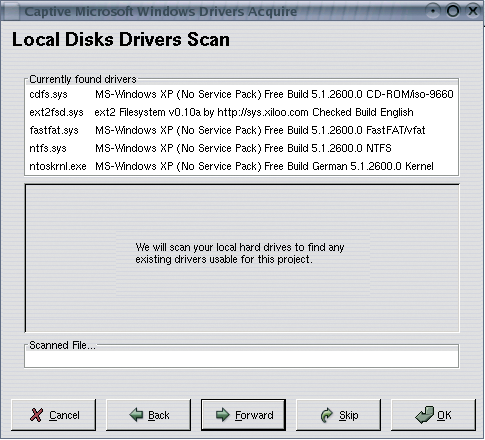The width and height of the screenshot is (485, 440).
Task: Click the Local Disks Drivers Scan heading
Action: tap(121, 39)
